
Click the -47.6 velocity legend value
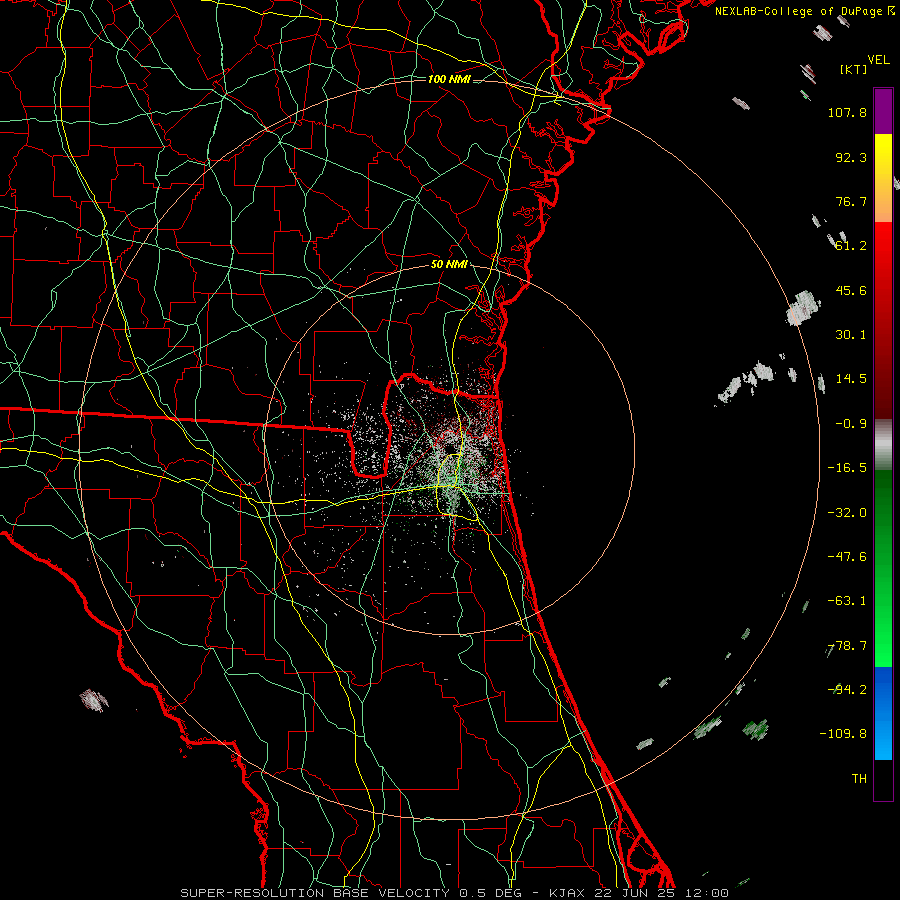click(x=847, y=557)
